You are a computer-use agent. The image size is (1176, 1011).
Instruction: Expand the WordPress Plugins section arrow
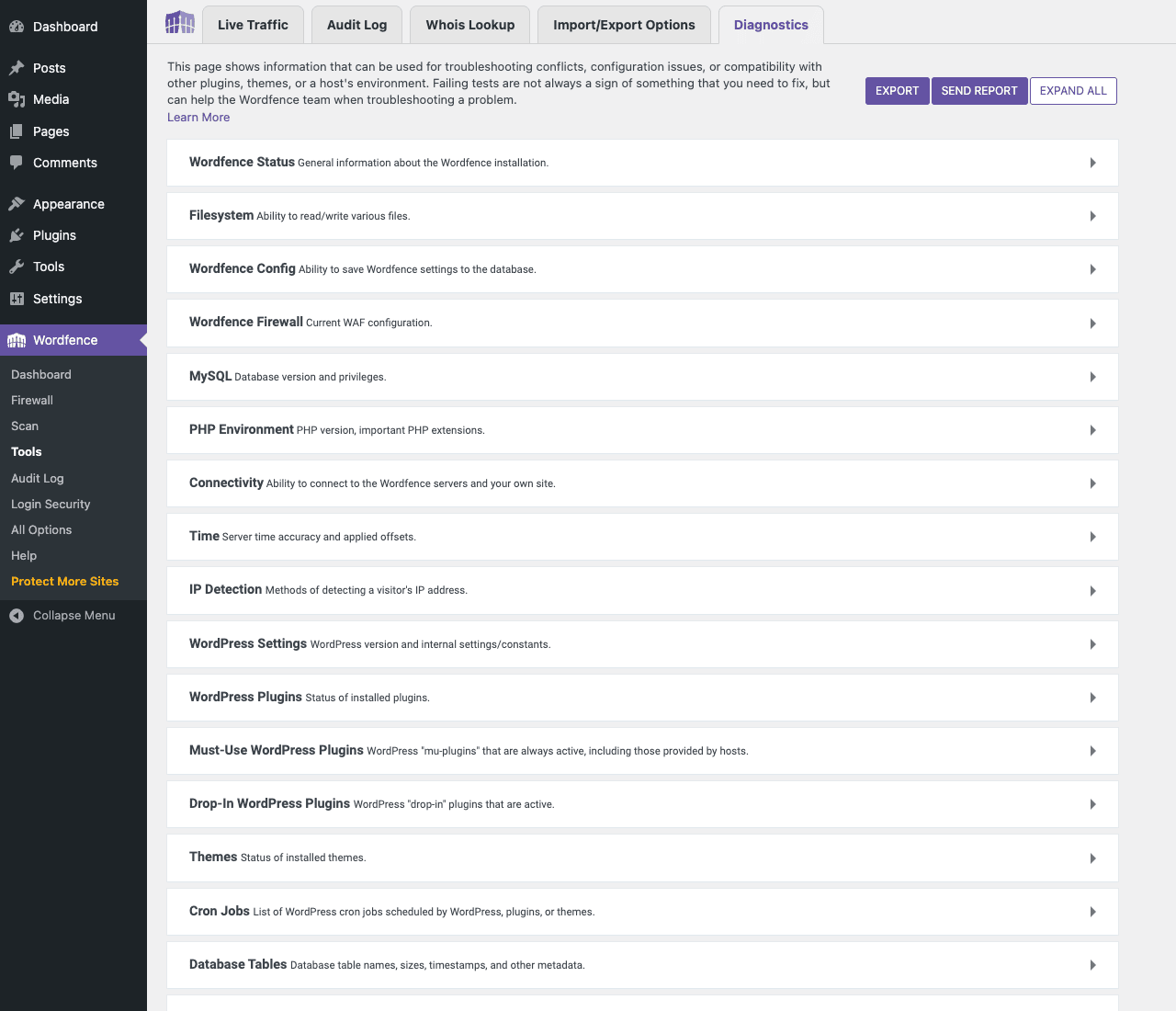click(x=1093, y=698)
